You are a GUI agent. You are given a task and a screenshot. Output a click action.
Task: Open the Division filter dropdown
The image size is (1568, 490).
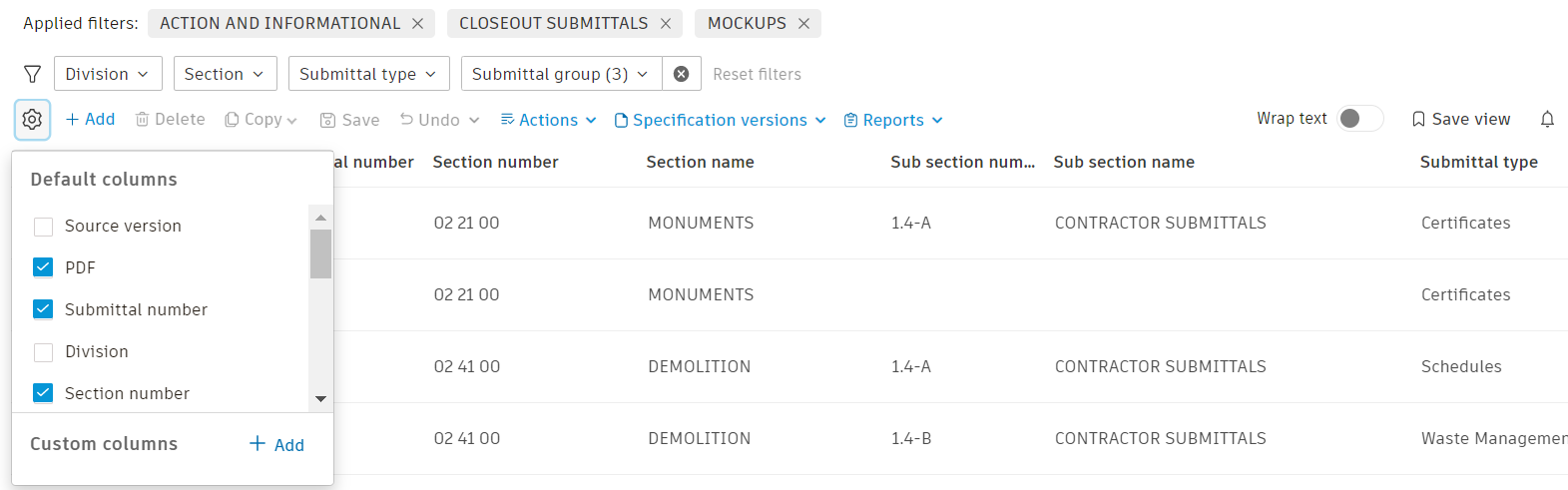tap(107, 74)
